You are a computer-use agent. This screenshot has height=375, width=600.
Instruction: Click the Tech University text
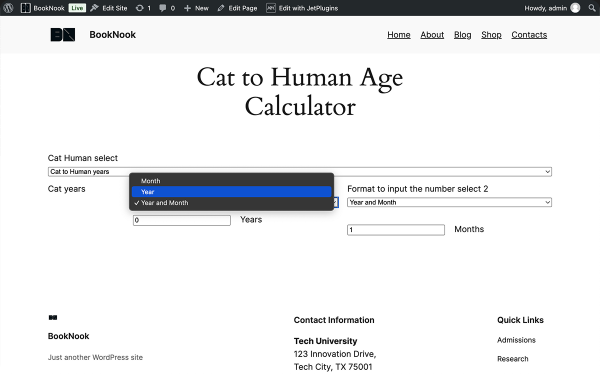click(x=325, y=341)
